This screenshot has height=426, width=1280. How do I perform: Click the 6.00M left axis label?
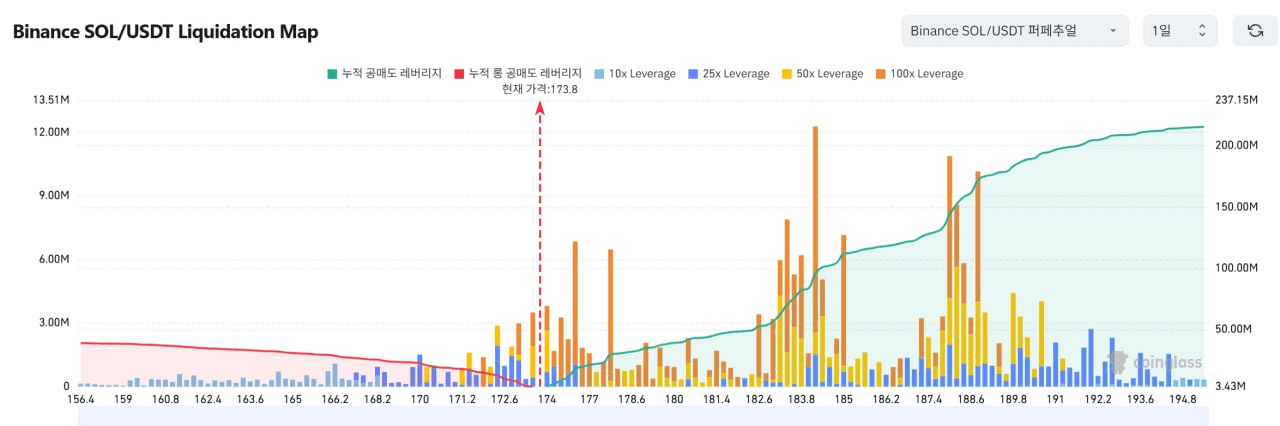[x=54, y=259]
